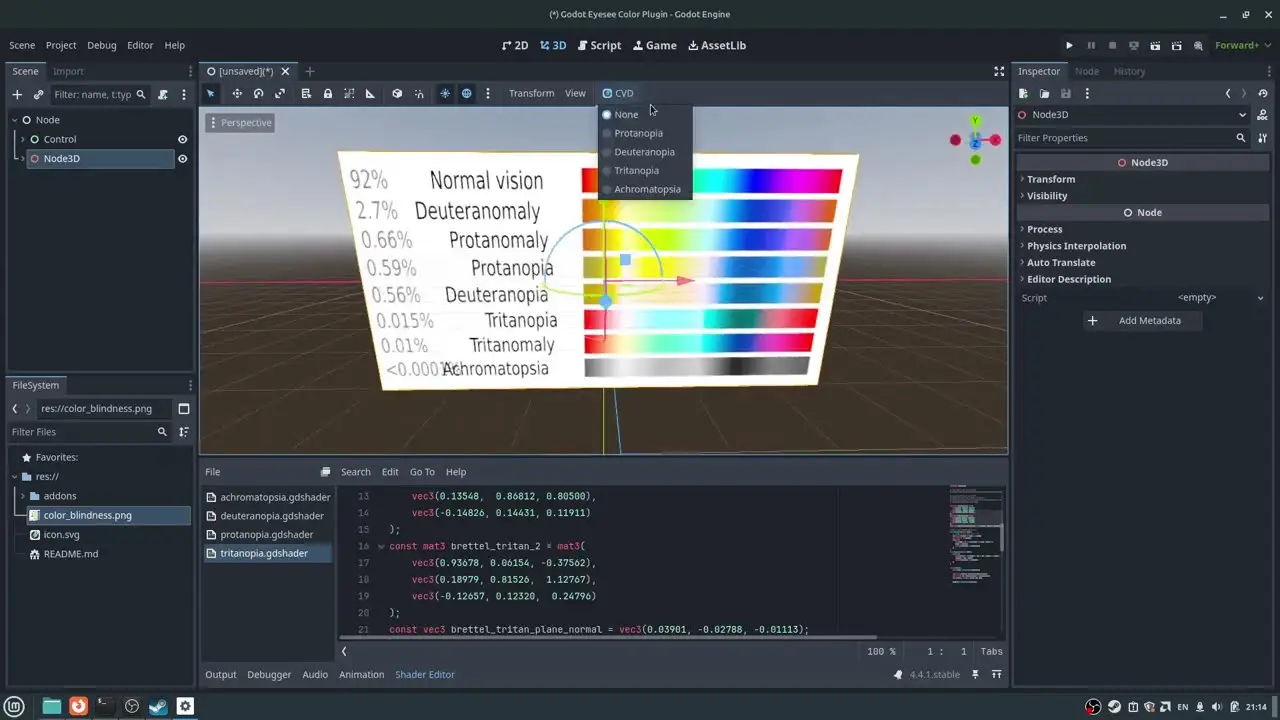
Task: Click the Filter Properties search field
Action: [x=1131, y=138]
